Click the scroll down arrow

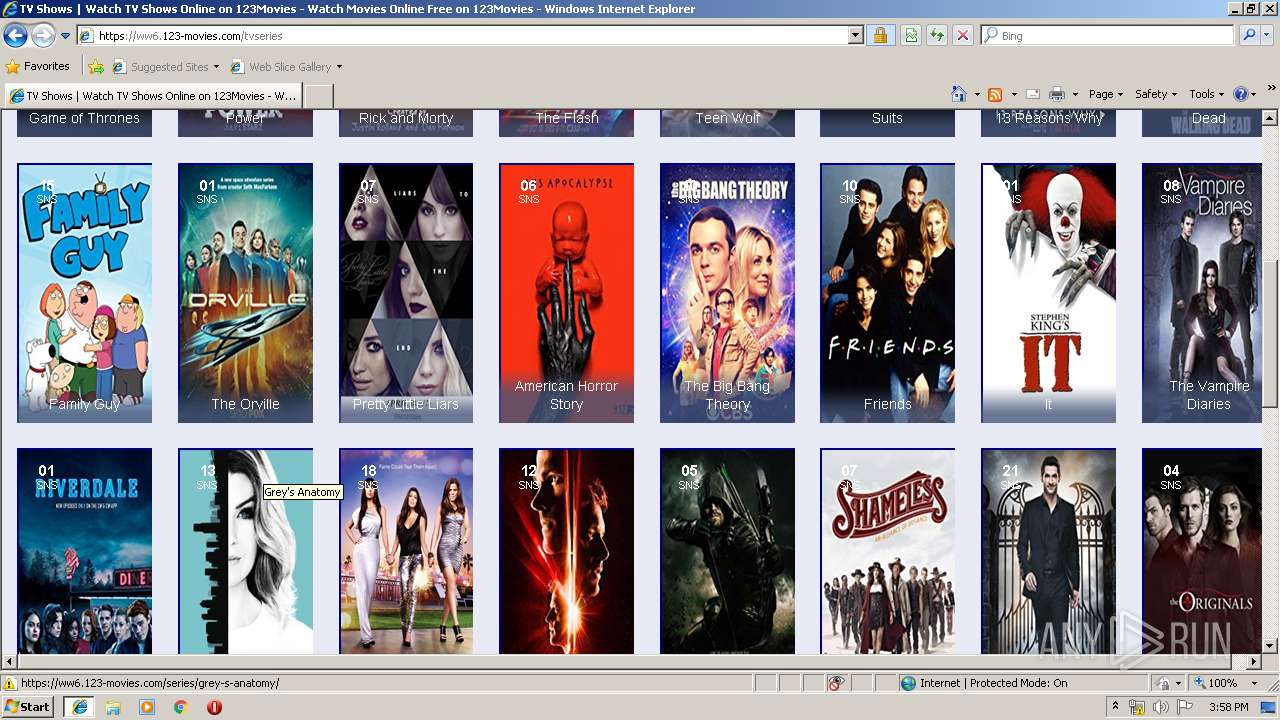pos(1270,646)
